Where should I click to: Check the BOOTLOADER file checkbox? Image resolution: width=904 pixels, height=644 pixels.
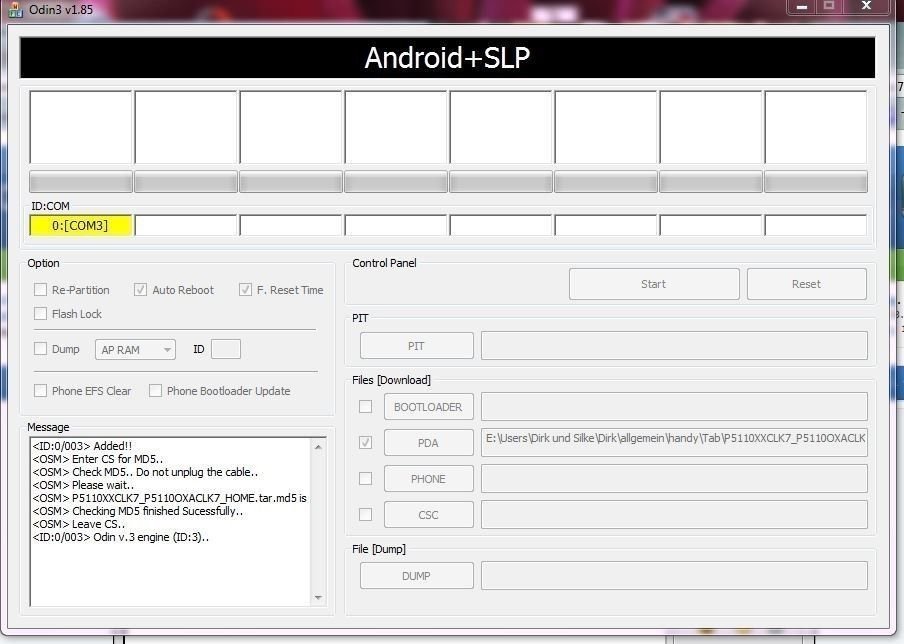pyautogui.click(x=366, y=407)
